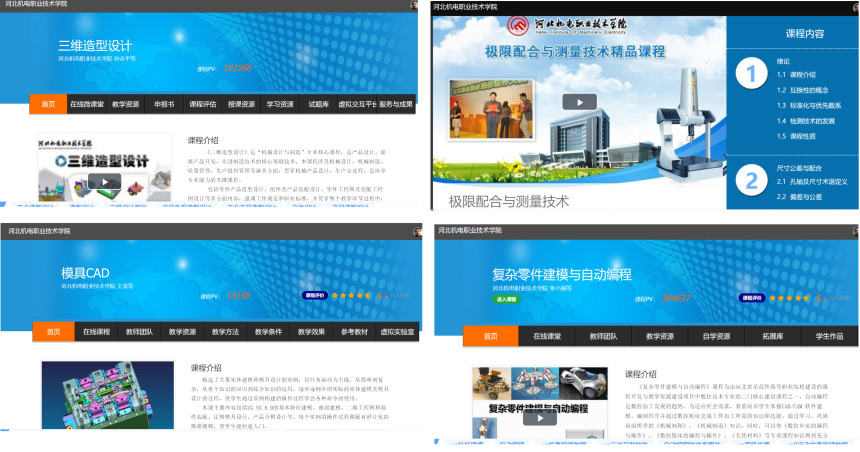
Task: Select 1.2 互换性的概念 in course contents
Action: (802, 90)
